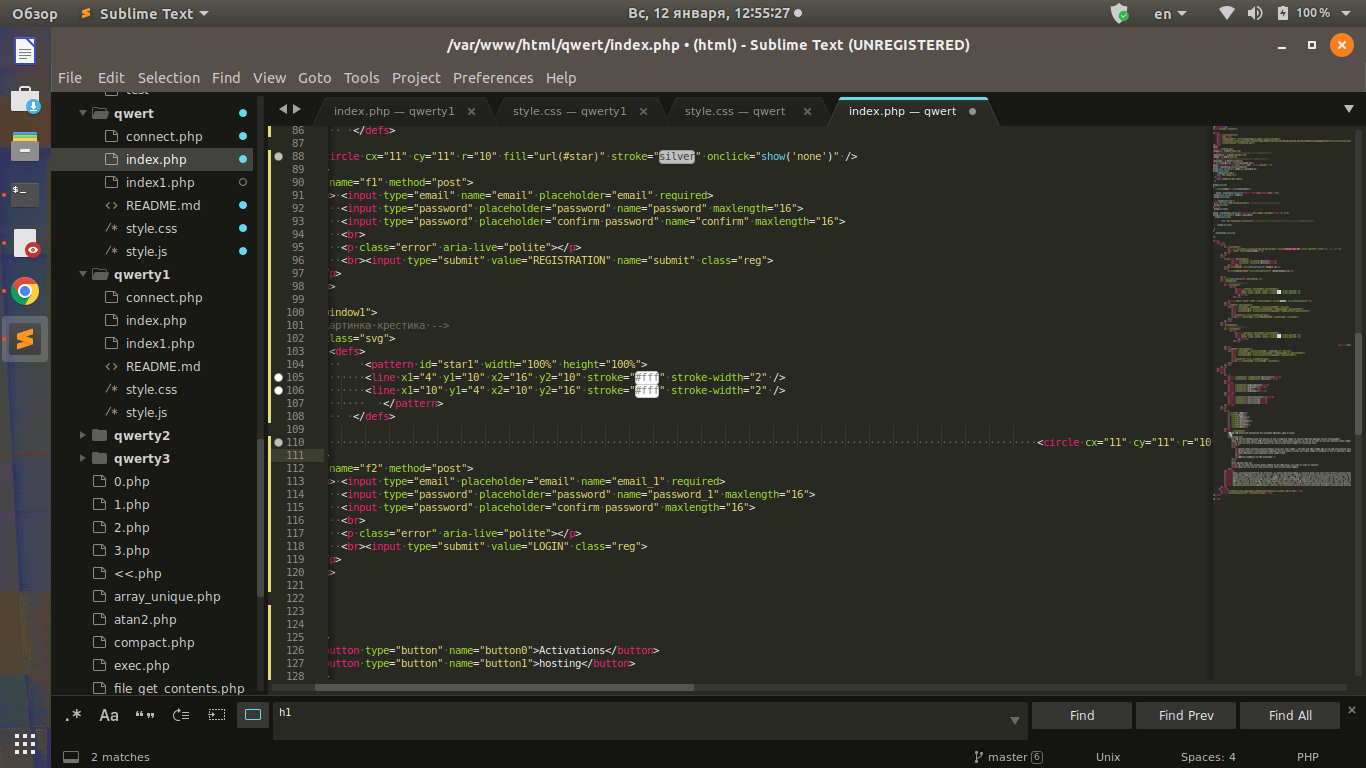This screenshot has width=1366, height=768.
Task: Click the Wi-Fi icon in system tray
Action: coord(1227,14)
